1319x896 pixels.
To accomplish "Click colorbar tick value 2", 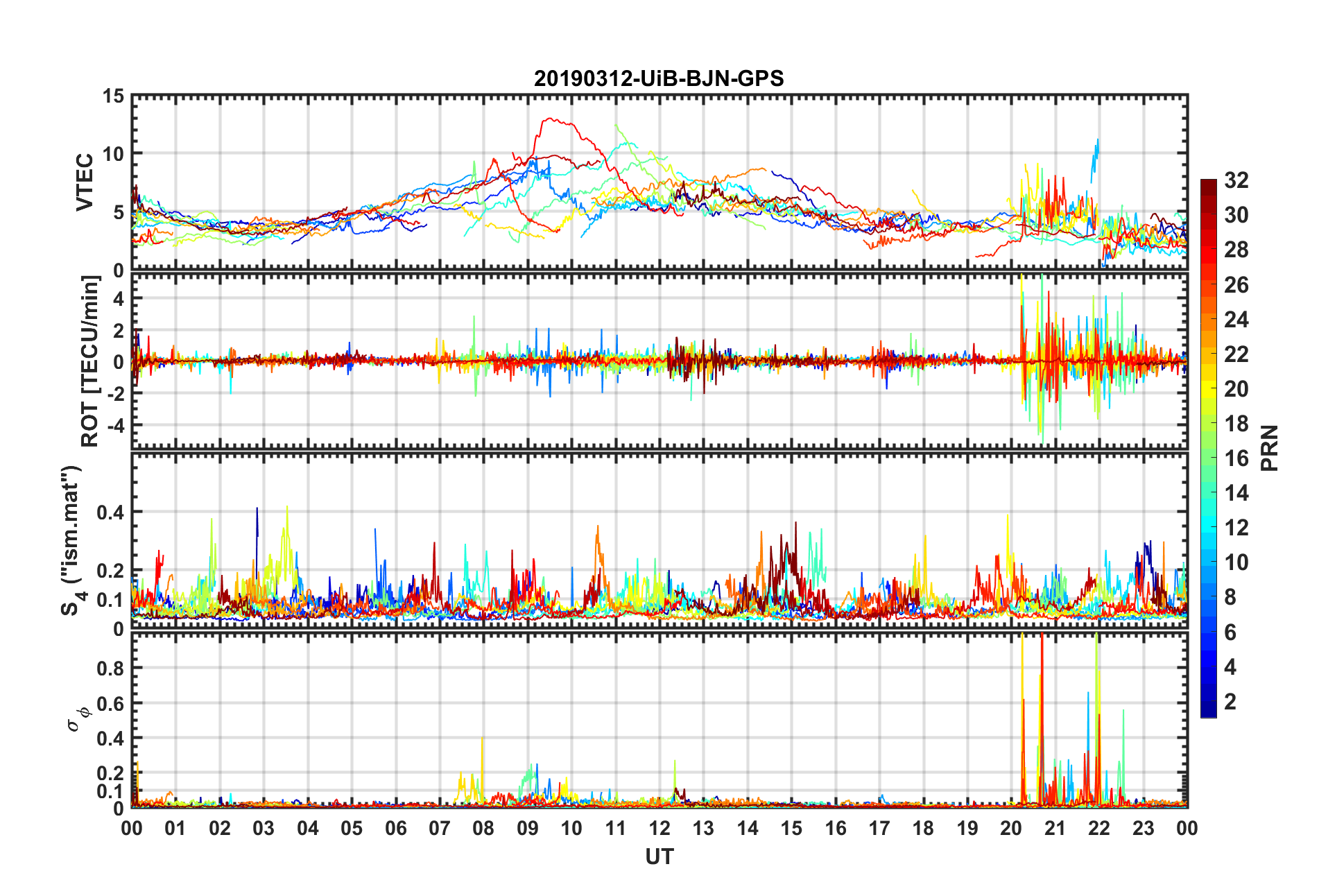I will click(x=1230, y=702).
